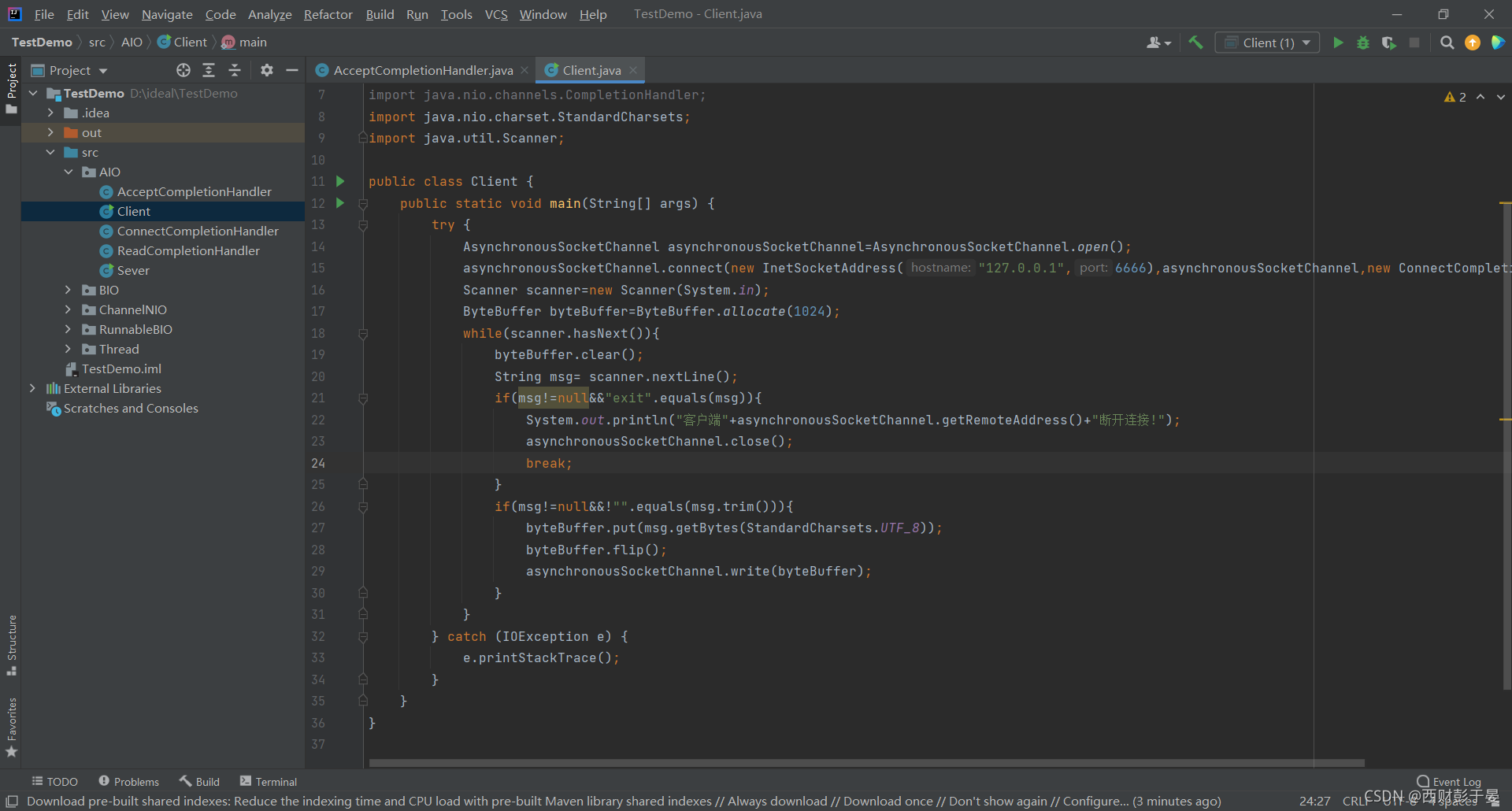Click run gutter icon at line 12
The height and width of the screenshot is (811, 1512).
pos(340,203)
